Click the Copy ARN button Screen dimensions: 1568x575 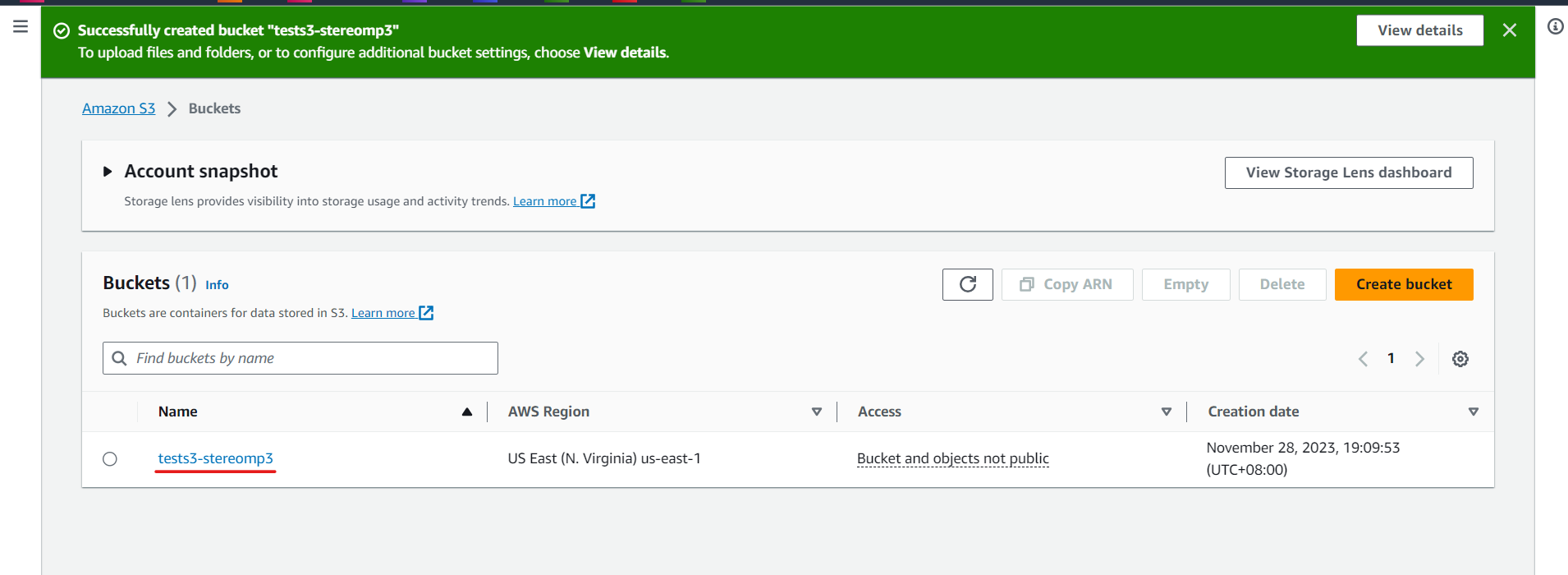click(1066, 284)
